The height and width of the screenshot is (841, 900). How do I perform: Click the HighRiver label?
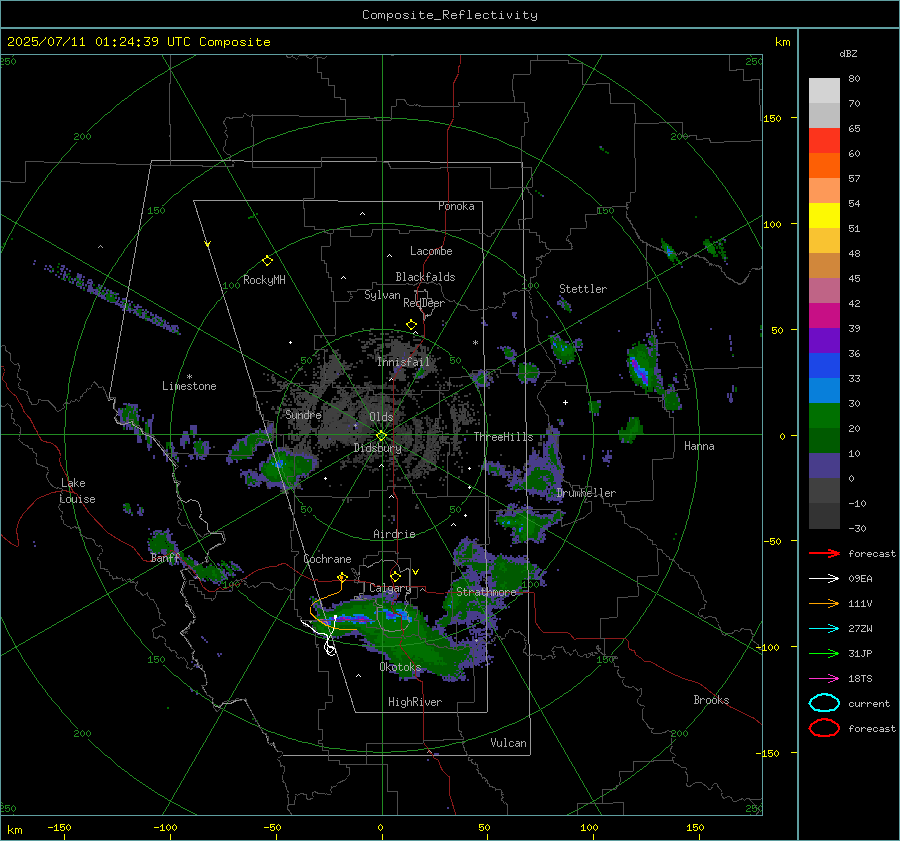415,702
